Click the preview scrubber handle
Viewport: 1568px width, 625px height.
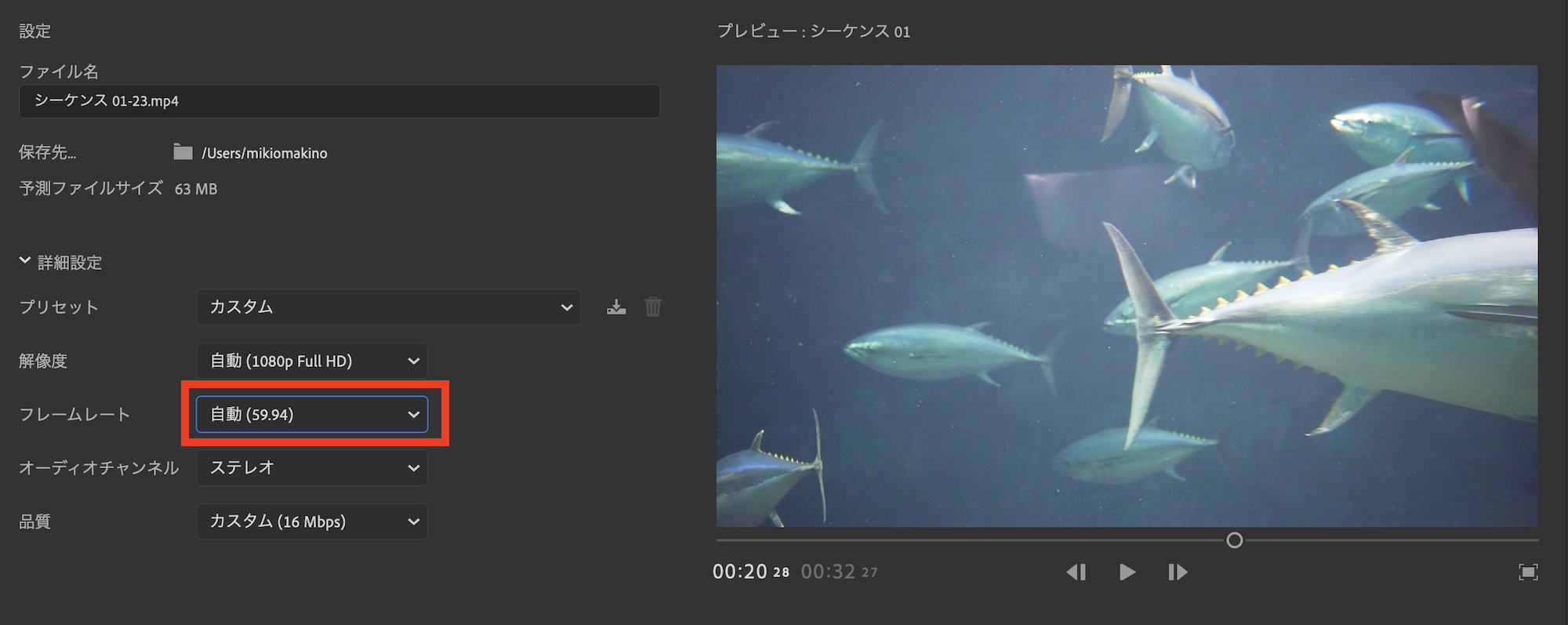click(1234, 540)
